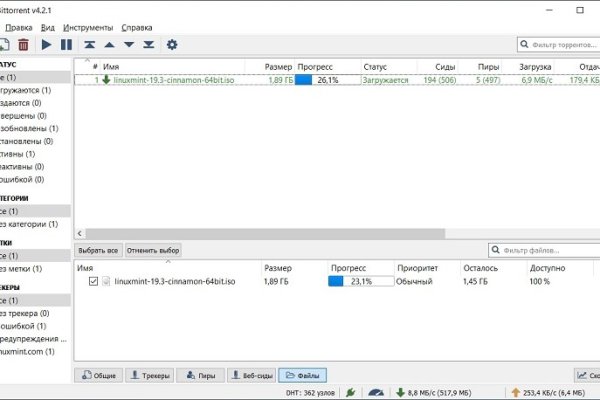Click the red trash delete torrent icon
The image size is (600, 400).
(23, 45)
